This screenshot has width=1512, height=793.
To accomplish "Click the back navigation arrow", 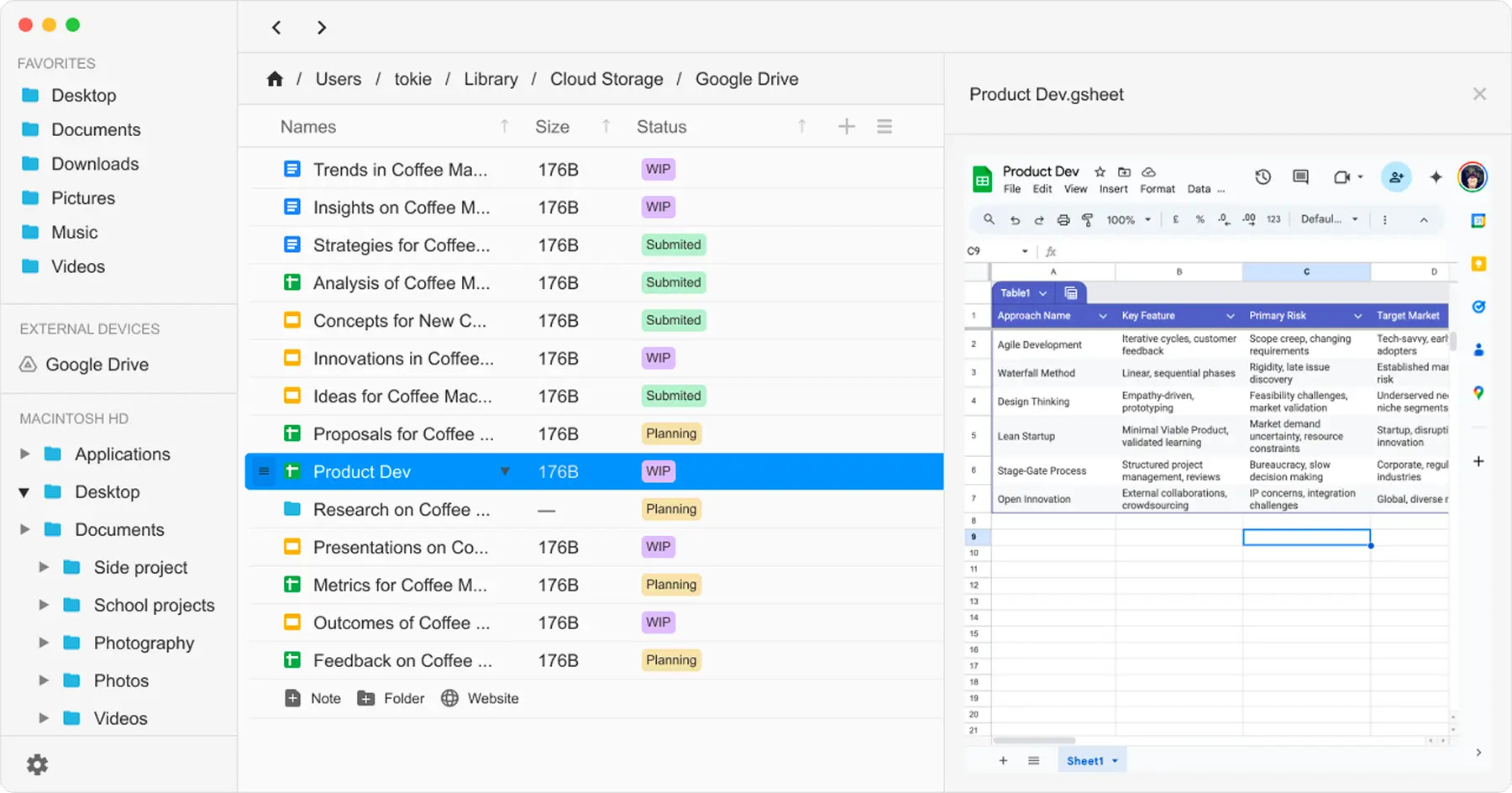I will click(276, 28).
